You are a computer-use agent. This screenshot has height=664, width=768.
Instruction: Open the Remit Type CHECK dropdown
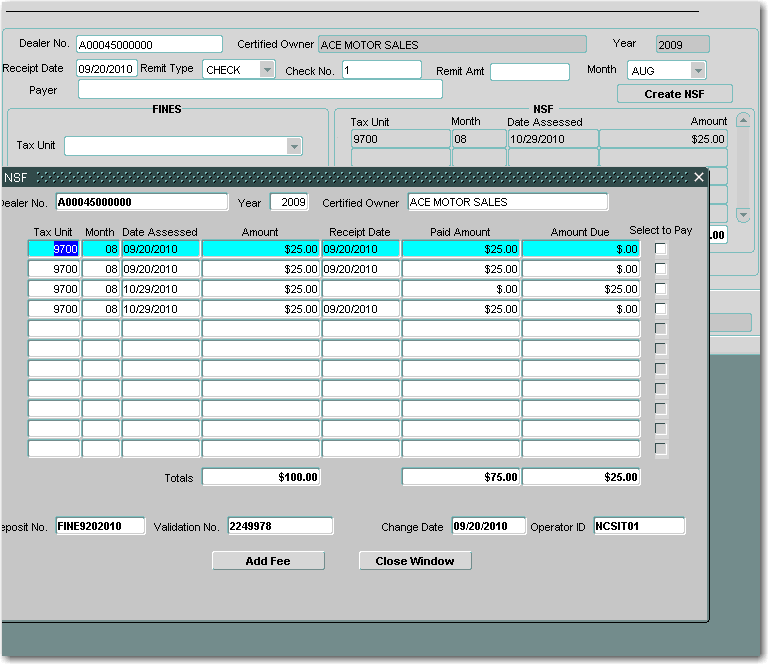point(266,70)
